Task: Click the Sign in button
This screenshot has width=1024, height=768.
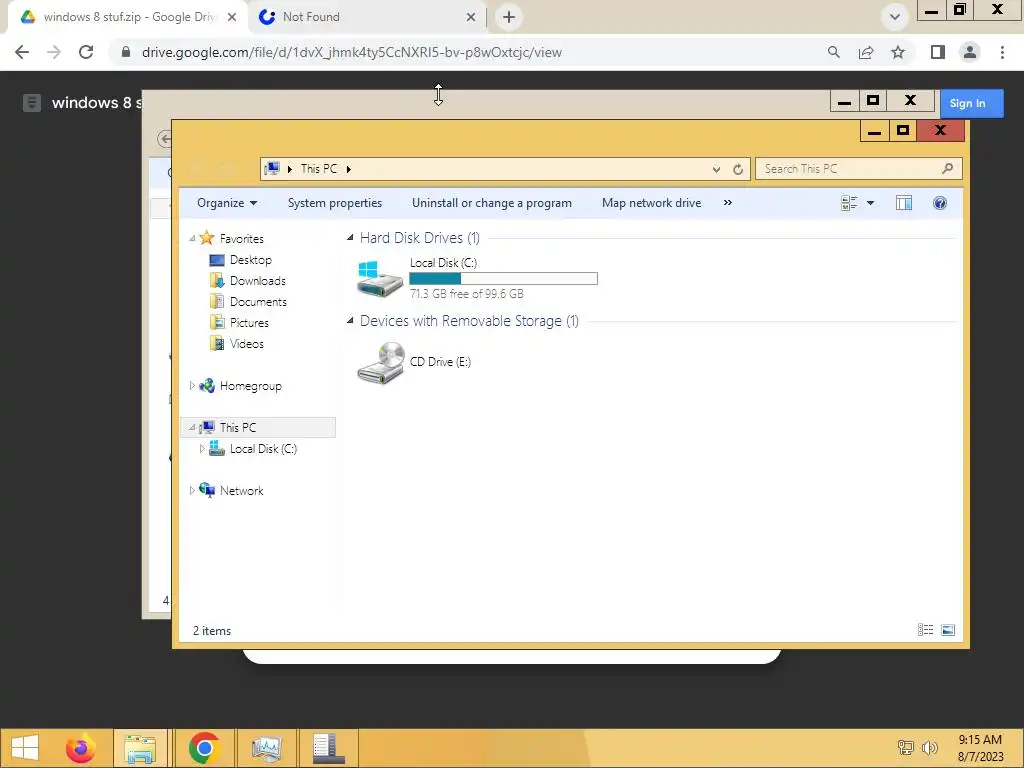Action: tap(971, 103)
